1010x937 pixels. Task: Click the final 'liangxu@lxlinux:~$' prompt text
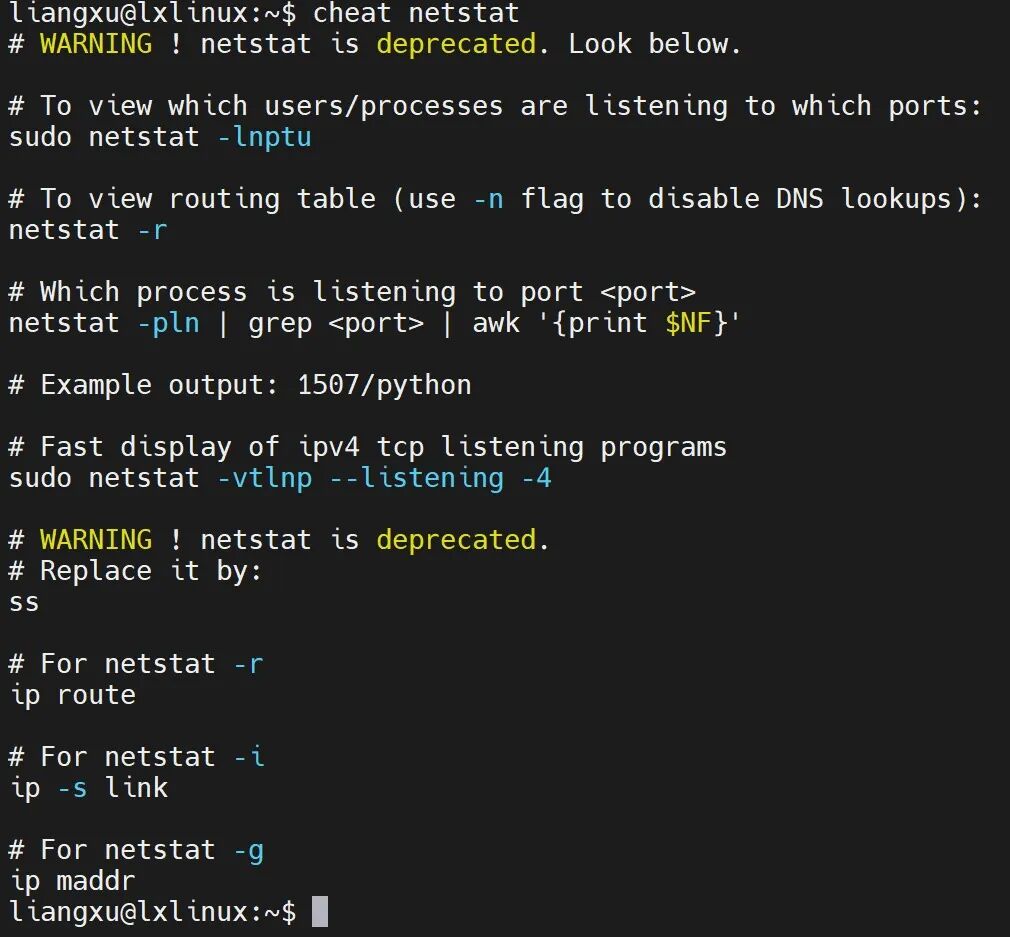click(x=153, y=912)
